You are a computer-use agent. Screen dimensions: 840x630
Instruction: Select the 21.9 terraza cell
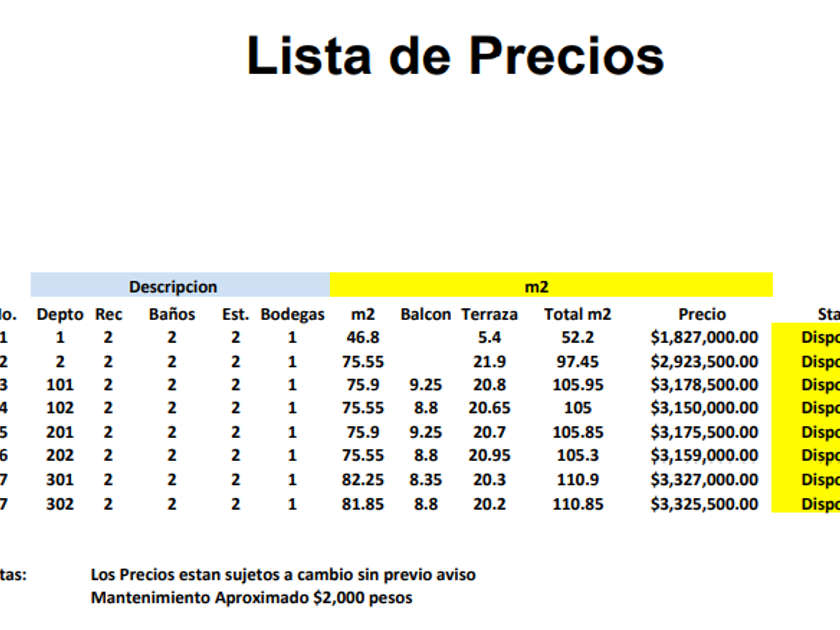click(490, 362)
